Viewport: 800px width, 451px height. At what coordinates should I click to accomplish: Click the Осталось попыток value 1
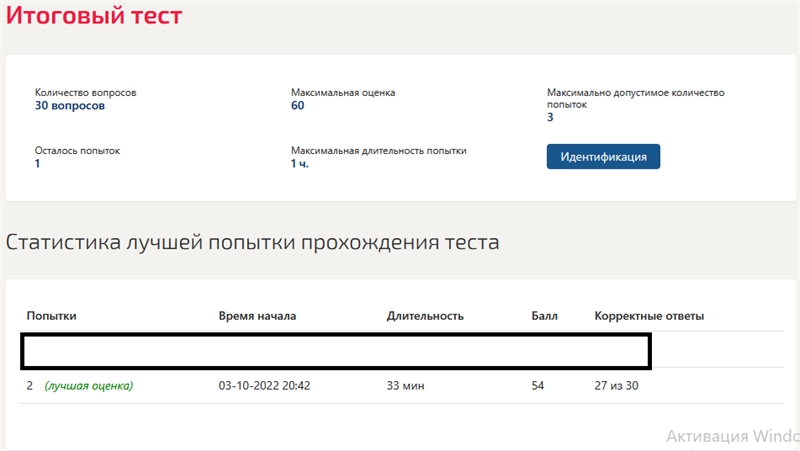click(37, 164)
